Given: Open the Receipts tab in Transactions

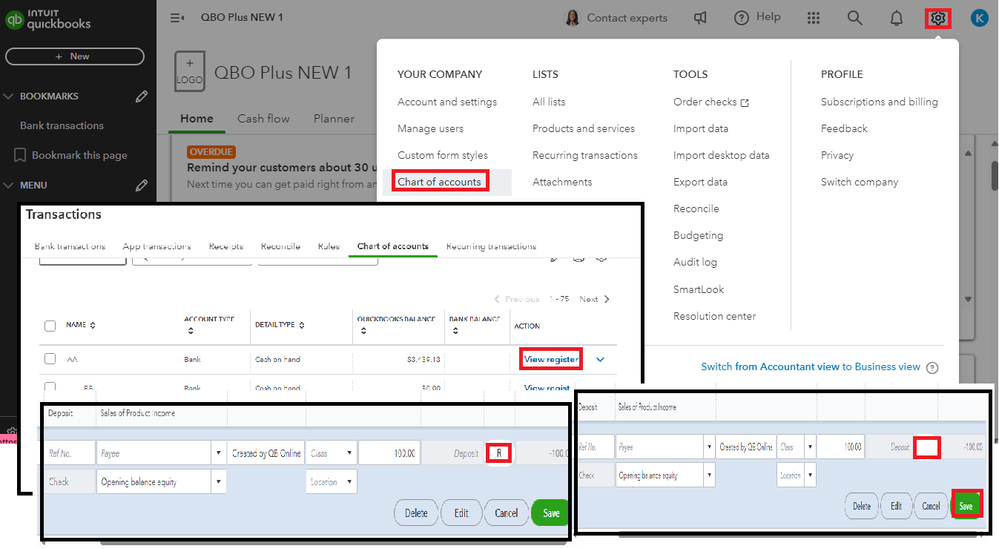Looking at the screenshot, I should point(226,246).
